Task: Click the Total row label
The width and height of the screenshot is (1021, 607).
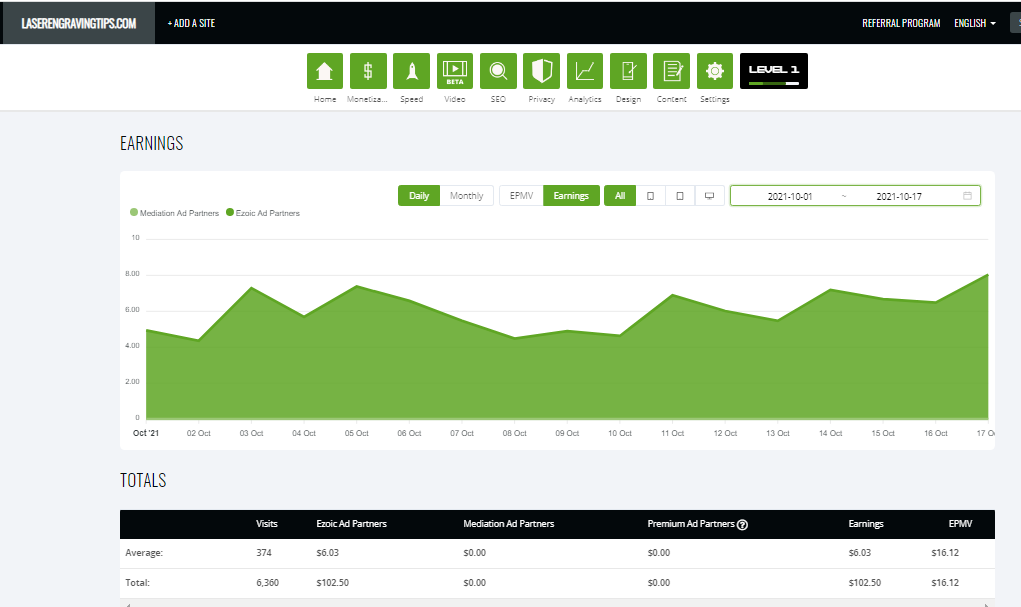Action: (137, 583)
